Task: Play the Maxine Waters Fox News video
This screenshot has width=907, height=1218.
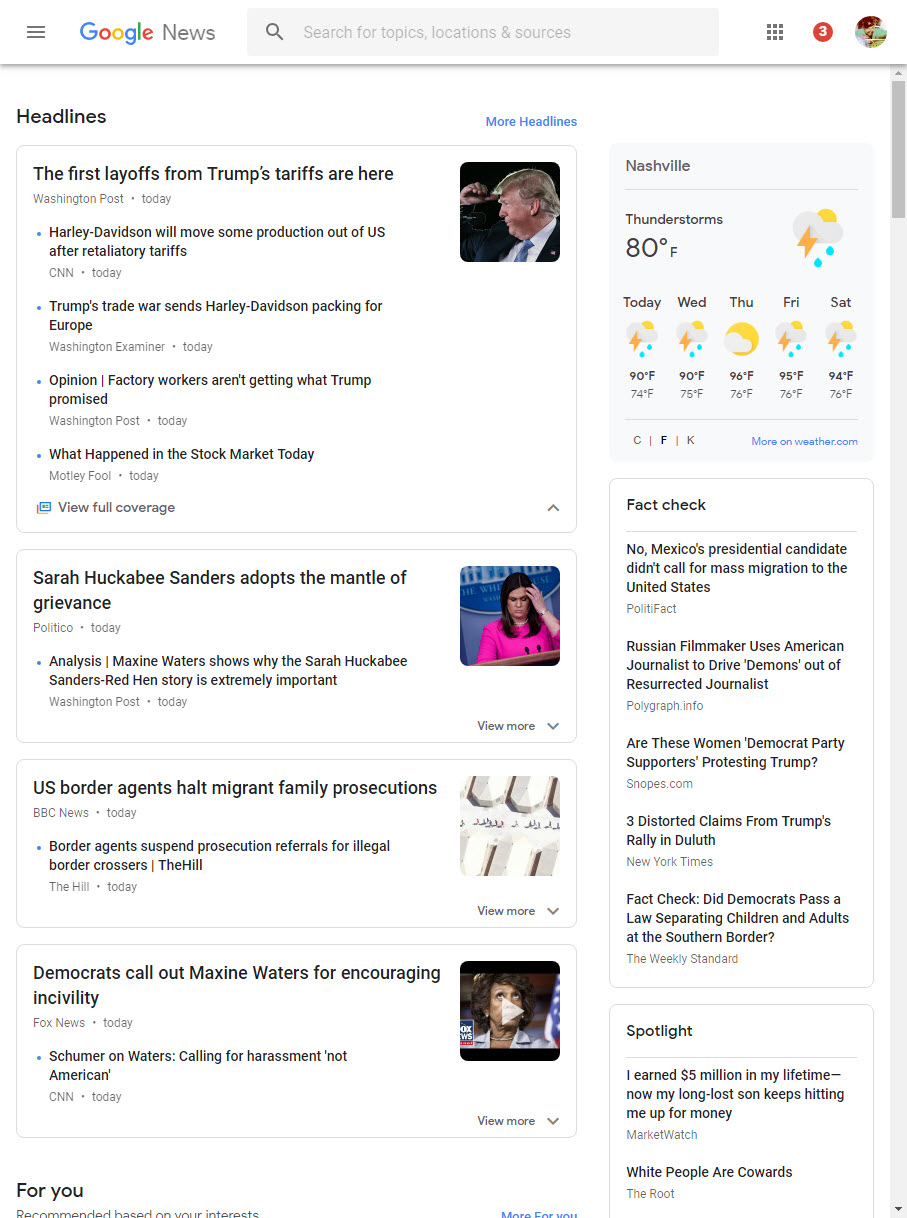Action: click(510, 1011)
